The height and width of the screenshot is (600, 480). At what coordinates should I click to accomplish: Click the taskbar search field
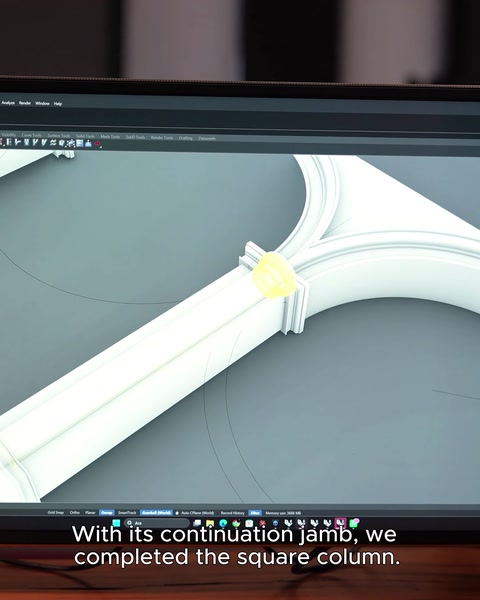pos(157,523)
